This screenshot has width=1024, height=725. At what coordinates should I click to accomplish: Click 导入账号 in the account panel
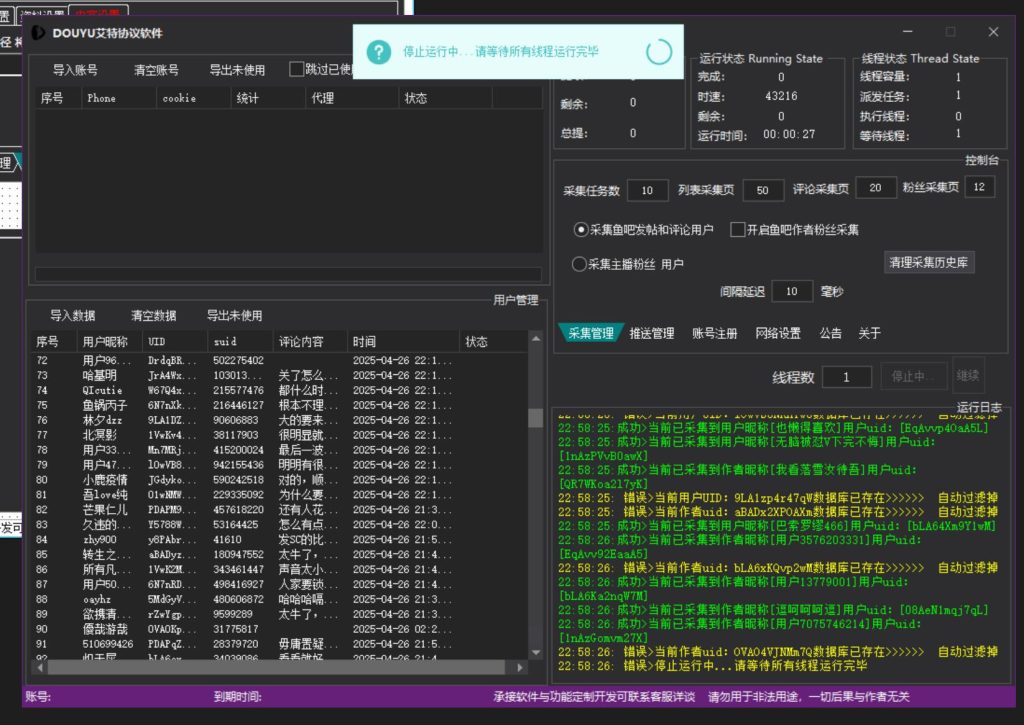click(x=75, y=70)
